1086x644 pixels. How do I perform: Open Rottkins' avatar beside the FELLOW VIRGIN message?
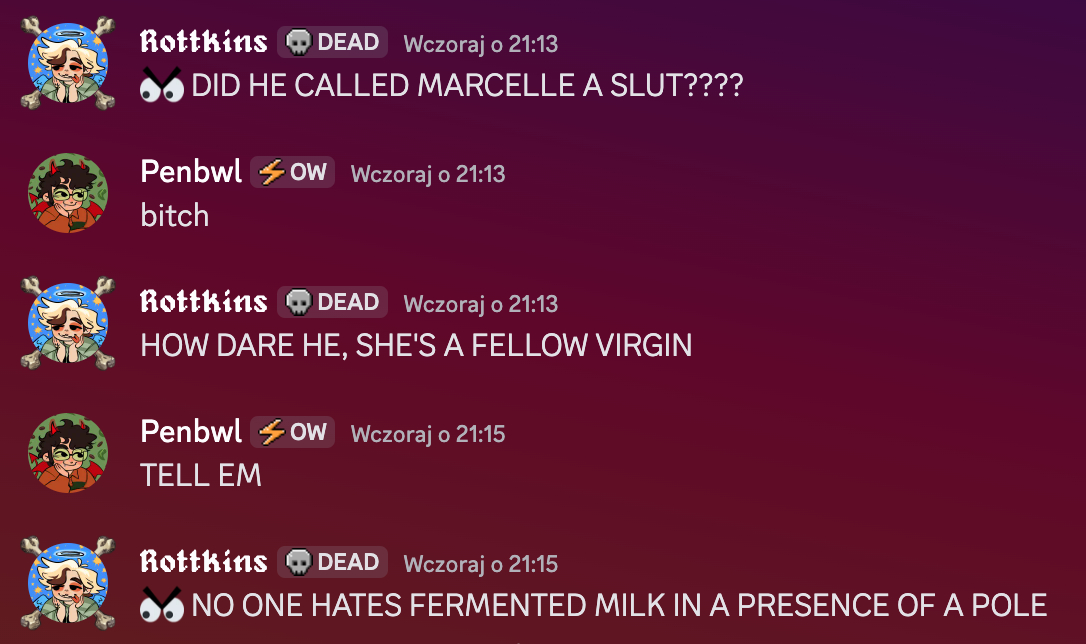[68, 323]
